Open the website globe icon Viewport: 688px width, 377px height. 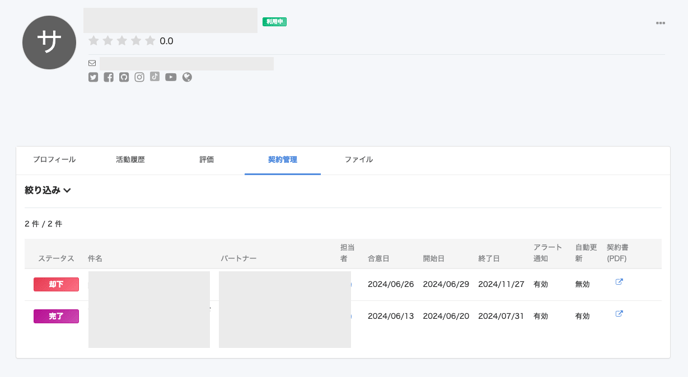coord(187,77)
